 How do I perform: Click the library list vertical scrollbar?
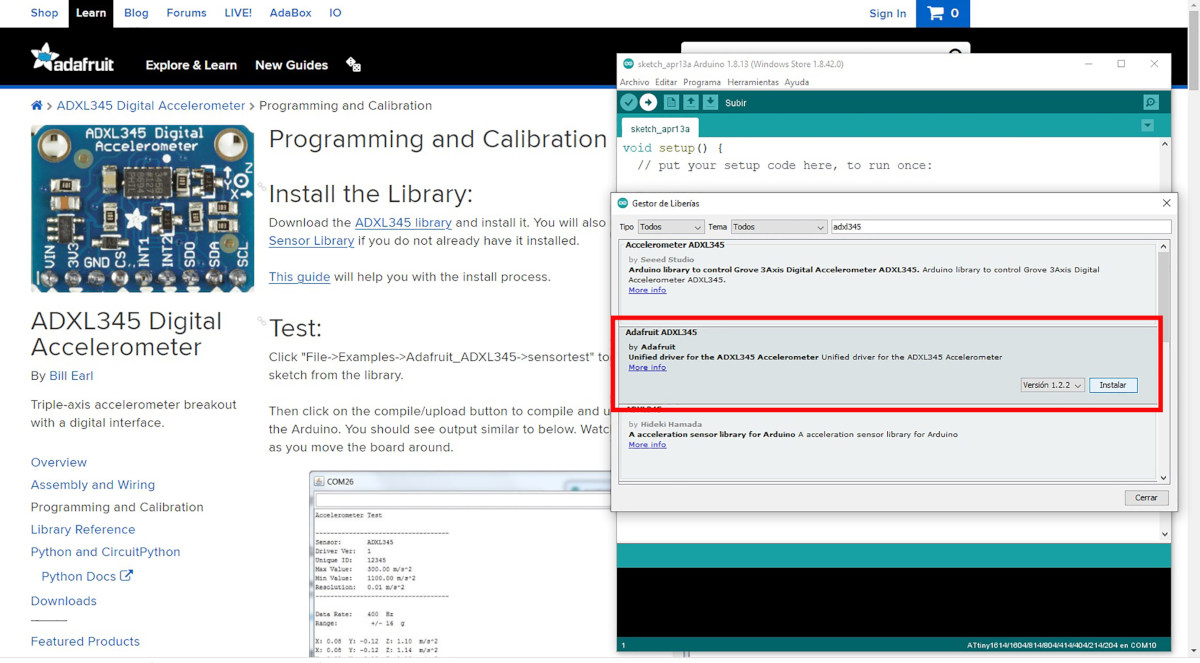(x=1163, y=362)
